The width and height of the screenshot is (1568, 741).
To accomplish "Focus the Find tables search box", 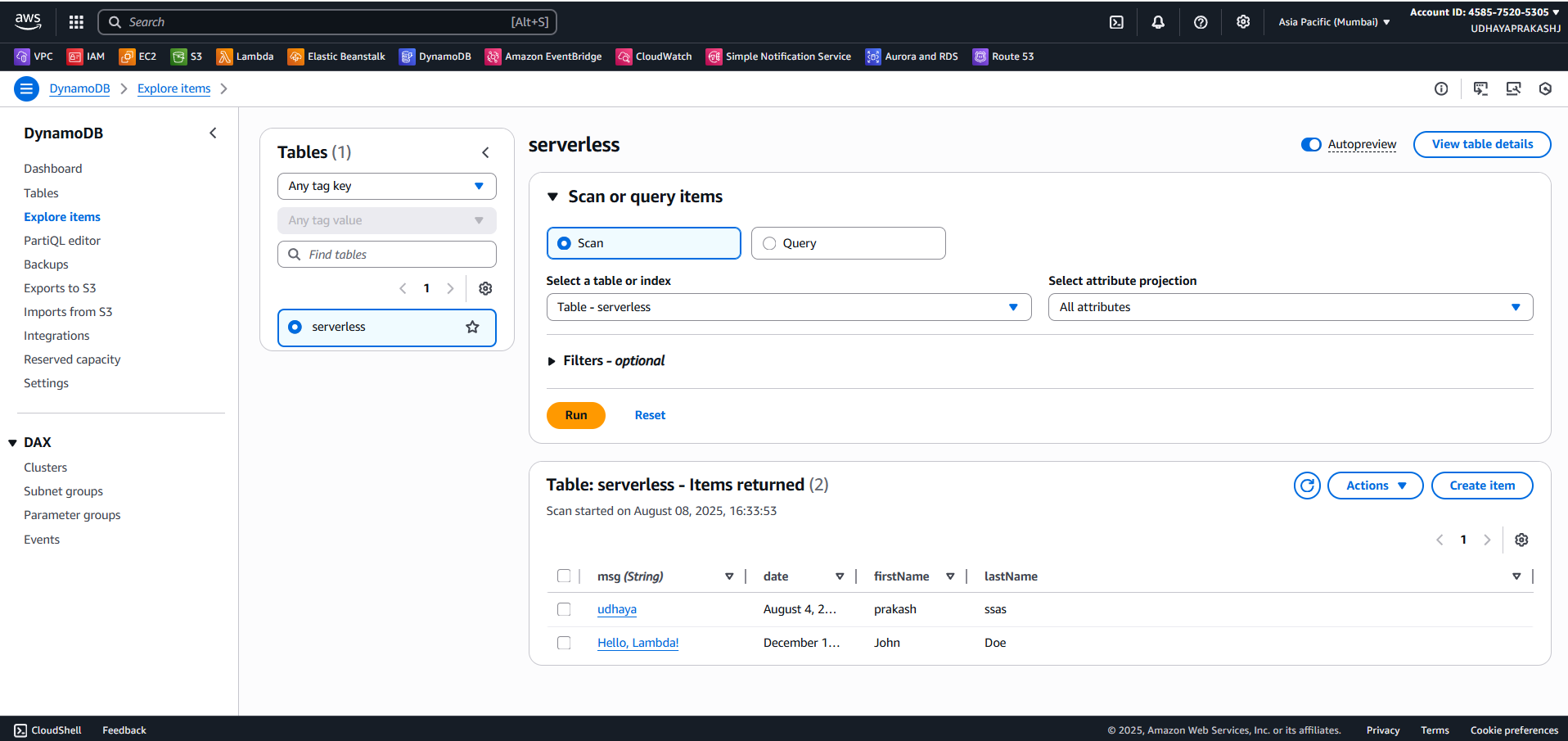I will pyautogui.click(x=386, y=255).
